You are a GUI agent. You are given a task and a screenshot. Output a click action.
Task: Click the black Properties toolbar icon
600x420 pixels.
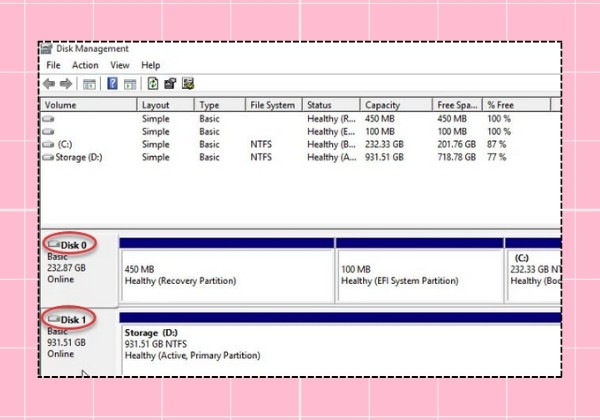click(170, 83)
